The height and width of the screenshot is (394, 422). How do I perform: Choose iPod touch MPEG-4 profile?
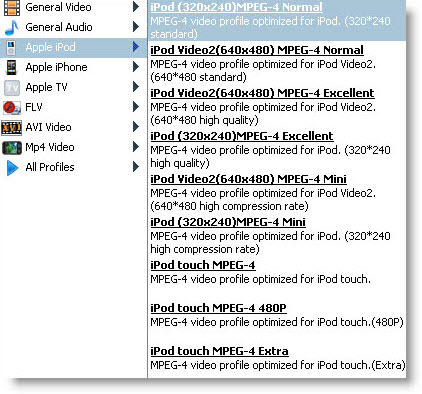pyautogui.click(x=203, y=265)
